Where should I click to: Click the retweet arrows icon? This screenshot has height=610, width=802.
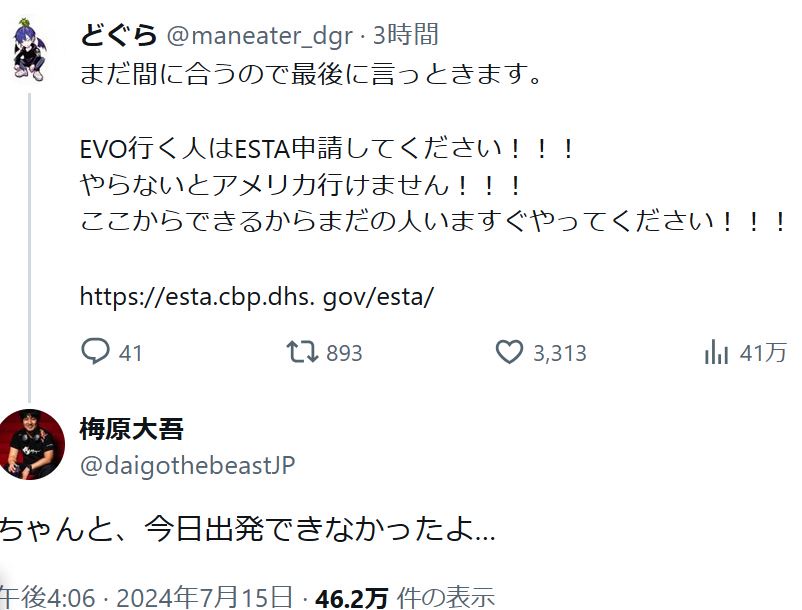[302, 352]
